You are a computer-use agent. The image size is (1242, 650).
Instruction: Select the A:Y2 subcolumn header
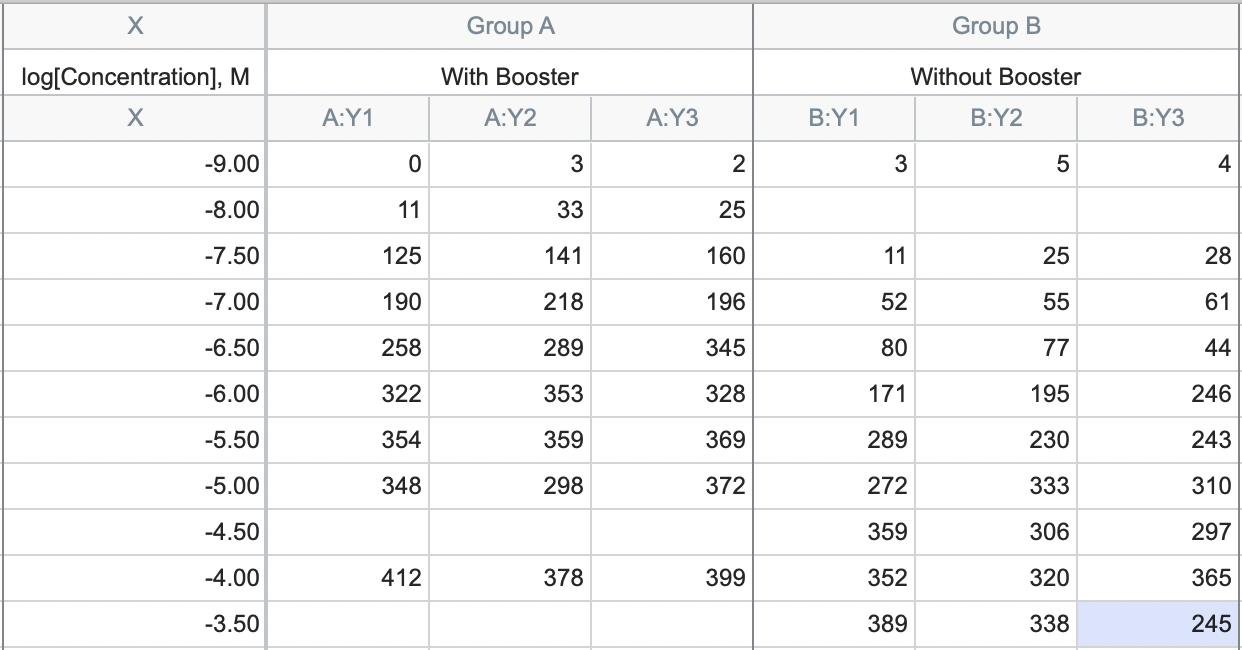(x=510, y=118)
